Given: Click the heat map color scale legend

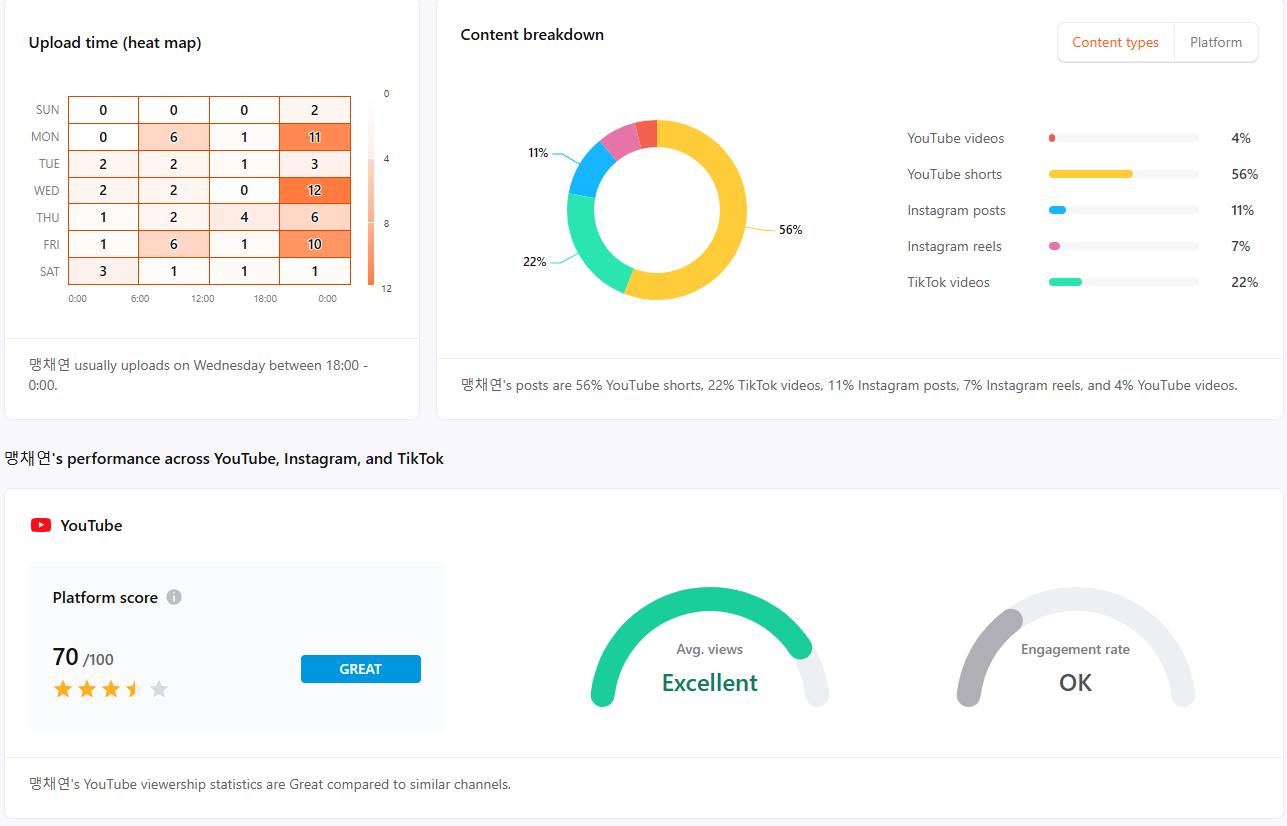Looking at the screenshot, I should 370,190.
